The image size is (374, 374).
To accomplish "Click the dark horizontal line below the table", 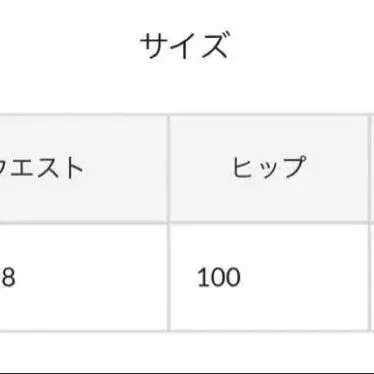I will (187, 373).
